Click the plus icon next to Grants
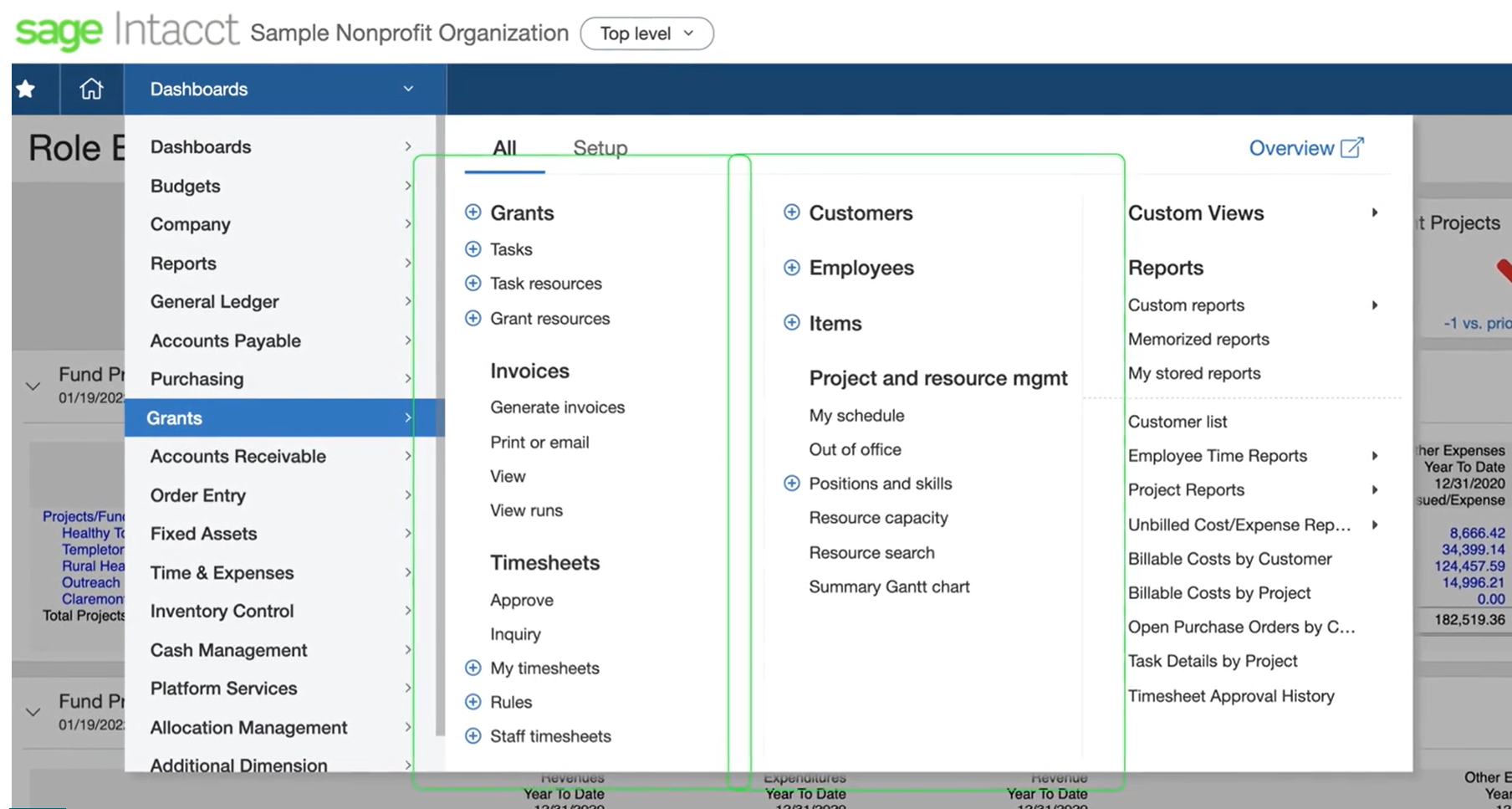Image resolution: width=1512 pixels, height=809 pixels. point(472,212)
